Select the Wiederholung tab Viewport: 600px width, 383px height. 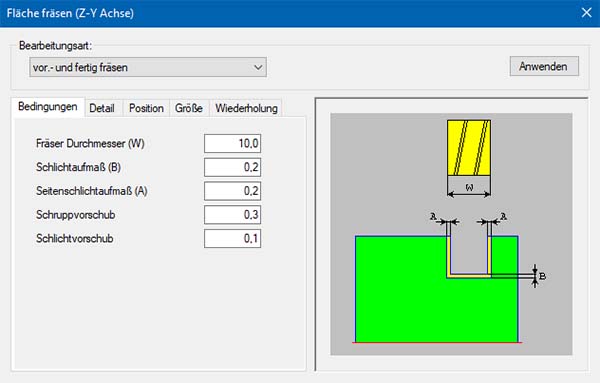246,108
